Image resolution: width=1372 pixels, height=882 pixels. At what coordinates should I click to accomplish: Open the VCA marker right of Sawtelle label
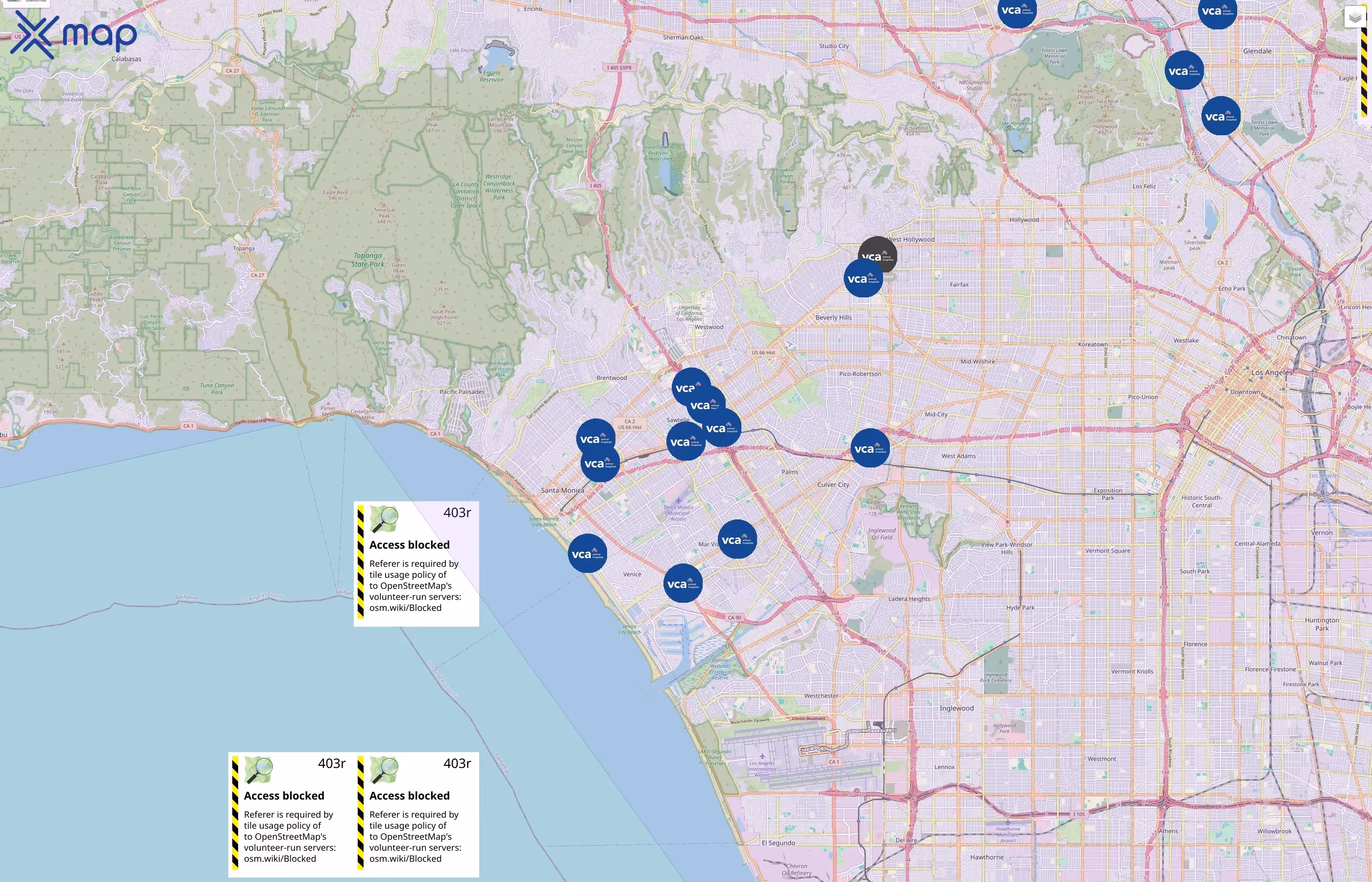pos(721,428)
